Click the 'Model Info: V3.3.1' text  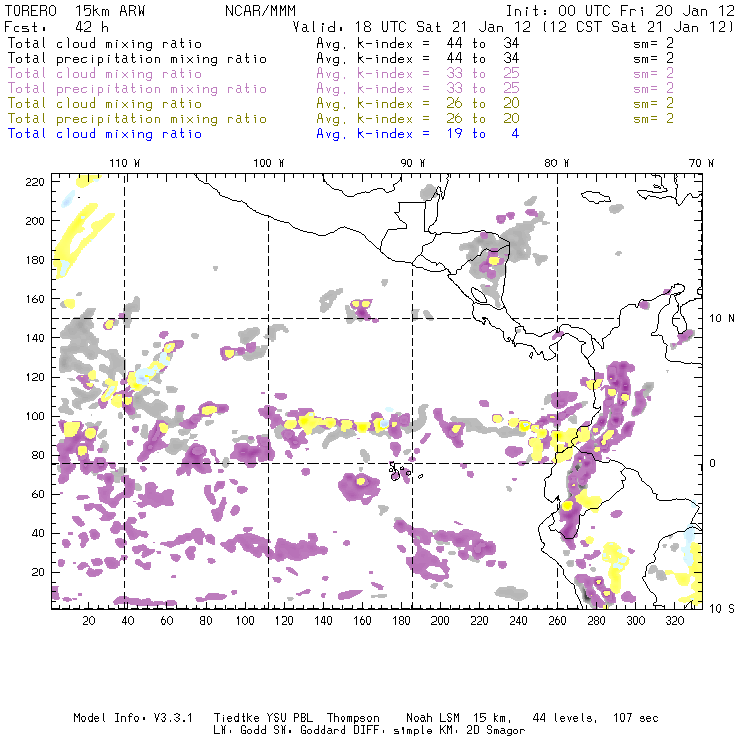133,718
